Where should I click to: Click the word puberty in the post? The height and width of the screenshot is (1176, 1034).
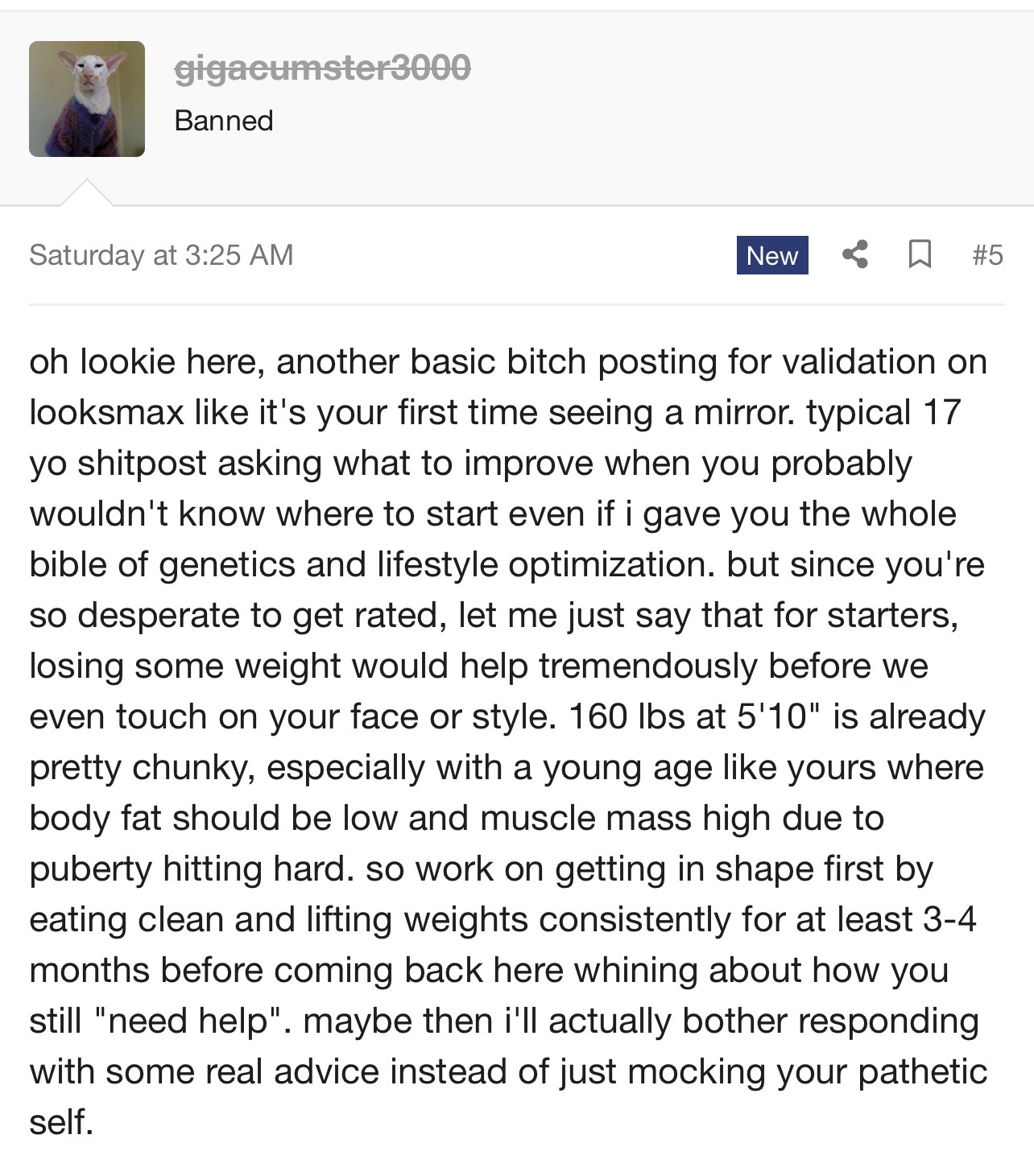[90, 869]
